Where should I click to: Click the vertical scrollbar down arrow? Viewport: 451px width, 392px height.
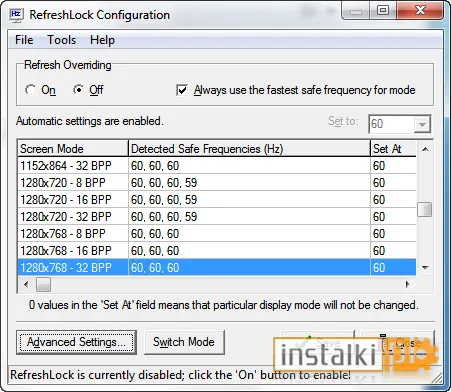[425, 268]
